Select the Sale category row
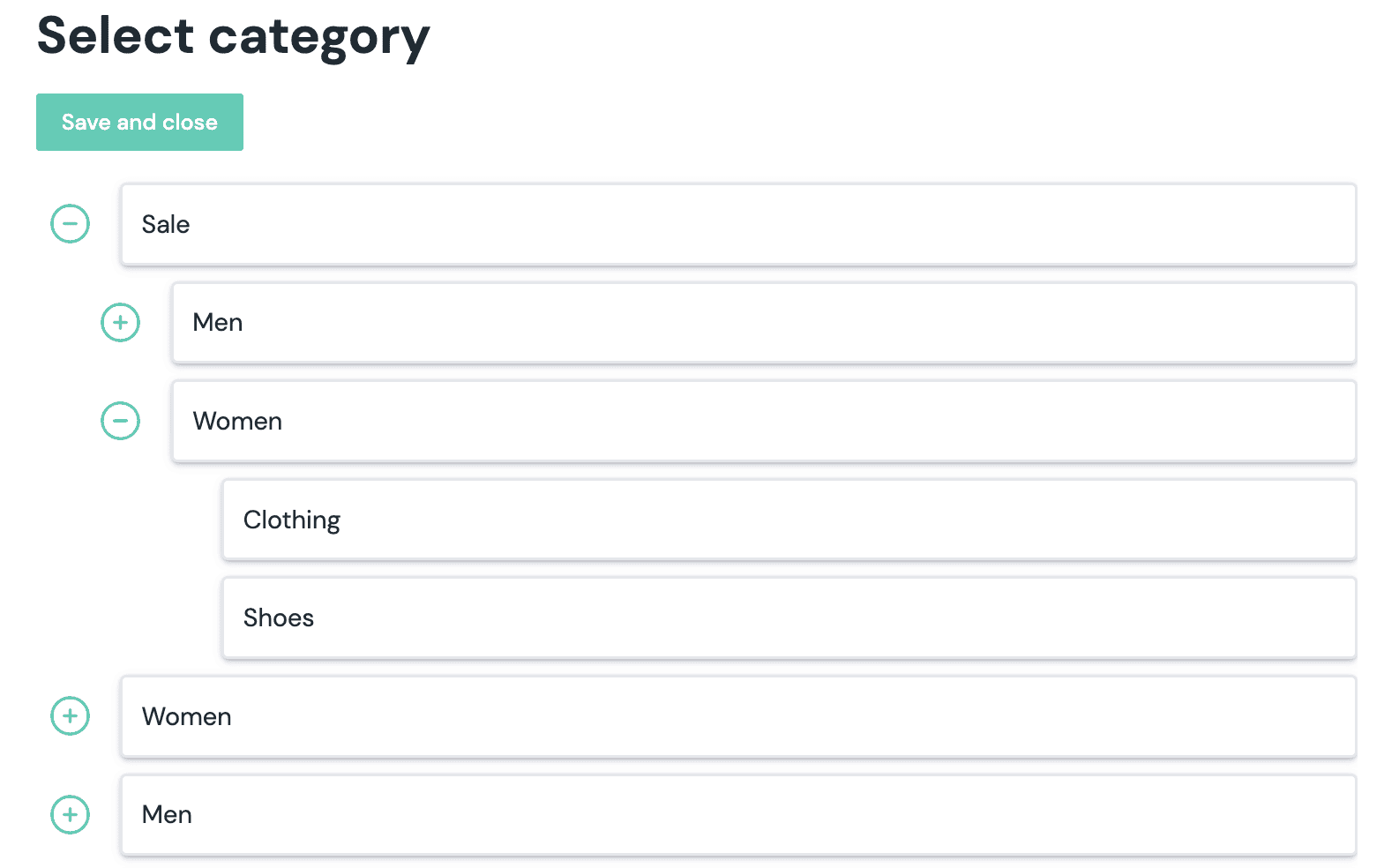The width and height of the screenshot is (1399, 868). click(x=737, y=225)
